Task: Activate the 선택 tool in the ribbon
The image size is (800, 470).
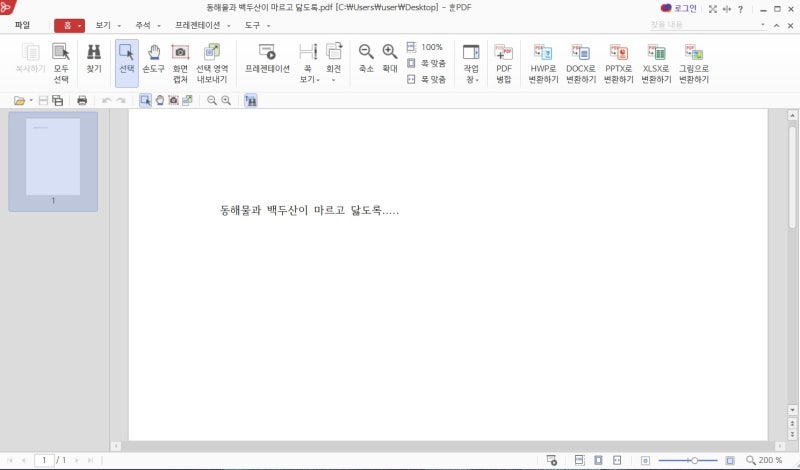Action: 127,63
